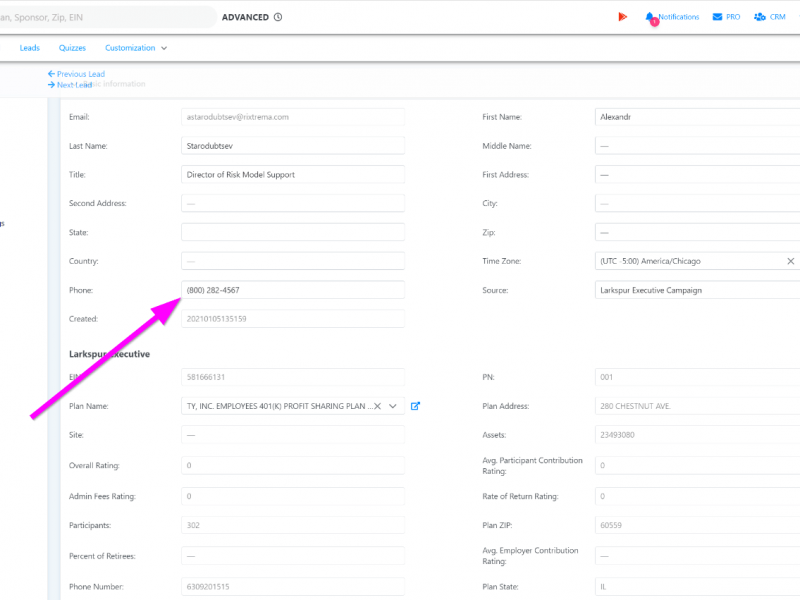Image resolution: width=800 pixels, height=600 pixels.
Task: Open plan in new window icon
Action: coord(416,406)
